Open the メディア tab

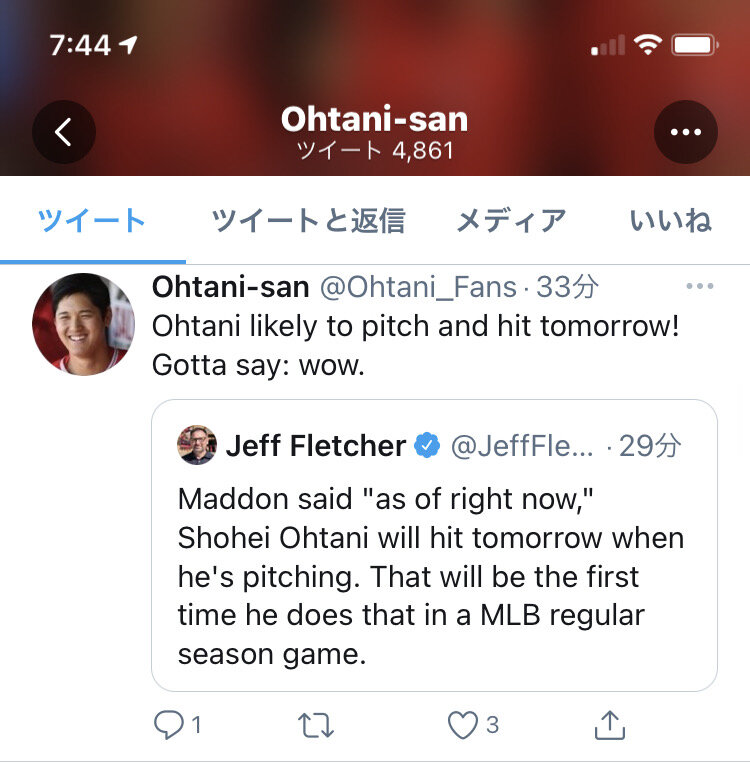[x=511, y=221]
